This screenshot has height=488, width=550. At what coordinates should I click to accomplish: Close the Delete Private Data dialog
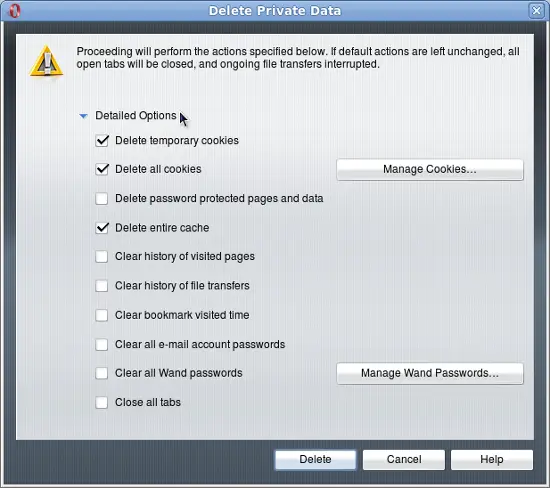tap(536, 11)
